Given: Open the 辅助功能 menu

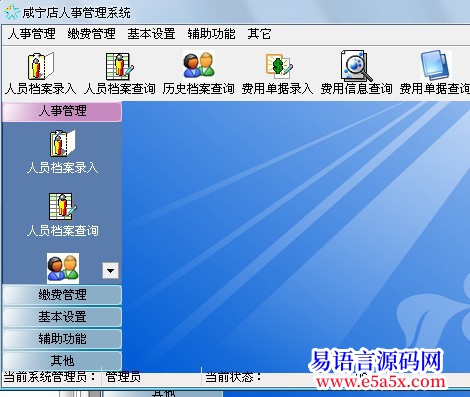Looking at the screenshot, I should (x=211, y=34).
